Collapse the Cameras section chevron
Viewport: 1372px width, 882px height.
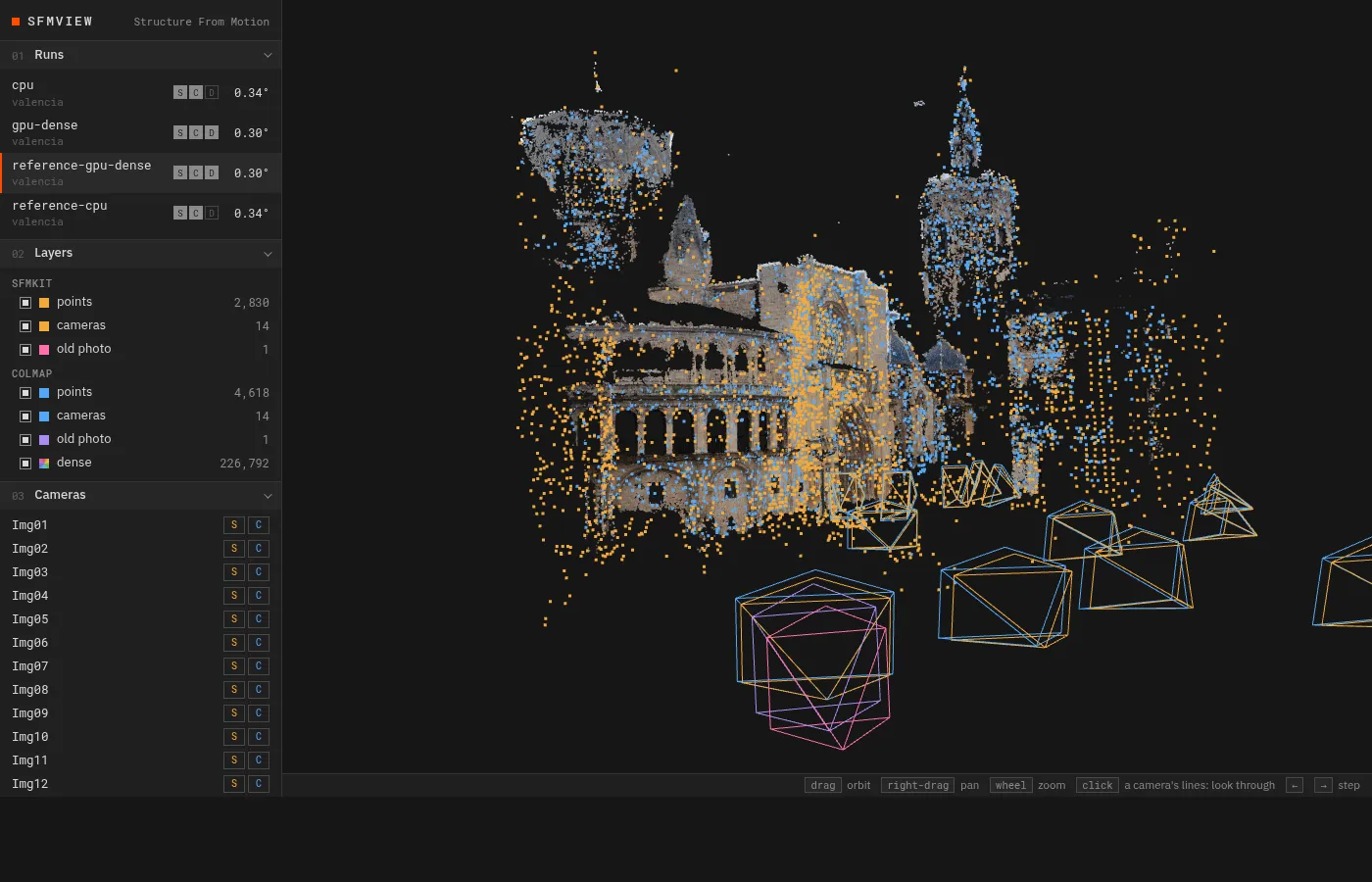pyautogui.click(x=268, y=496)
